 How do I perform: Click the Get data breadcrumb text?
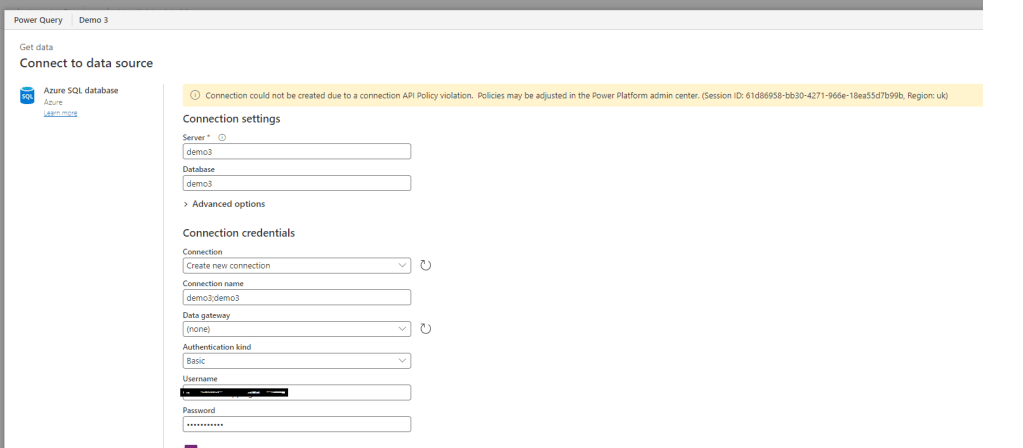pos(36,47)
